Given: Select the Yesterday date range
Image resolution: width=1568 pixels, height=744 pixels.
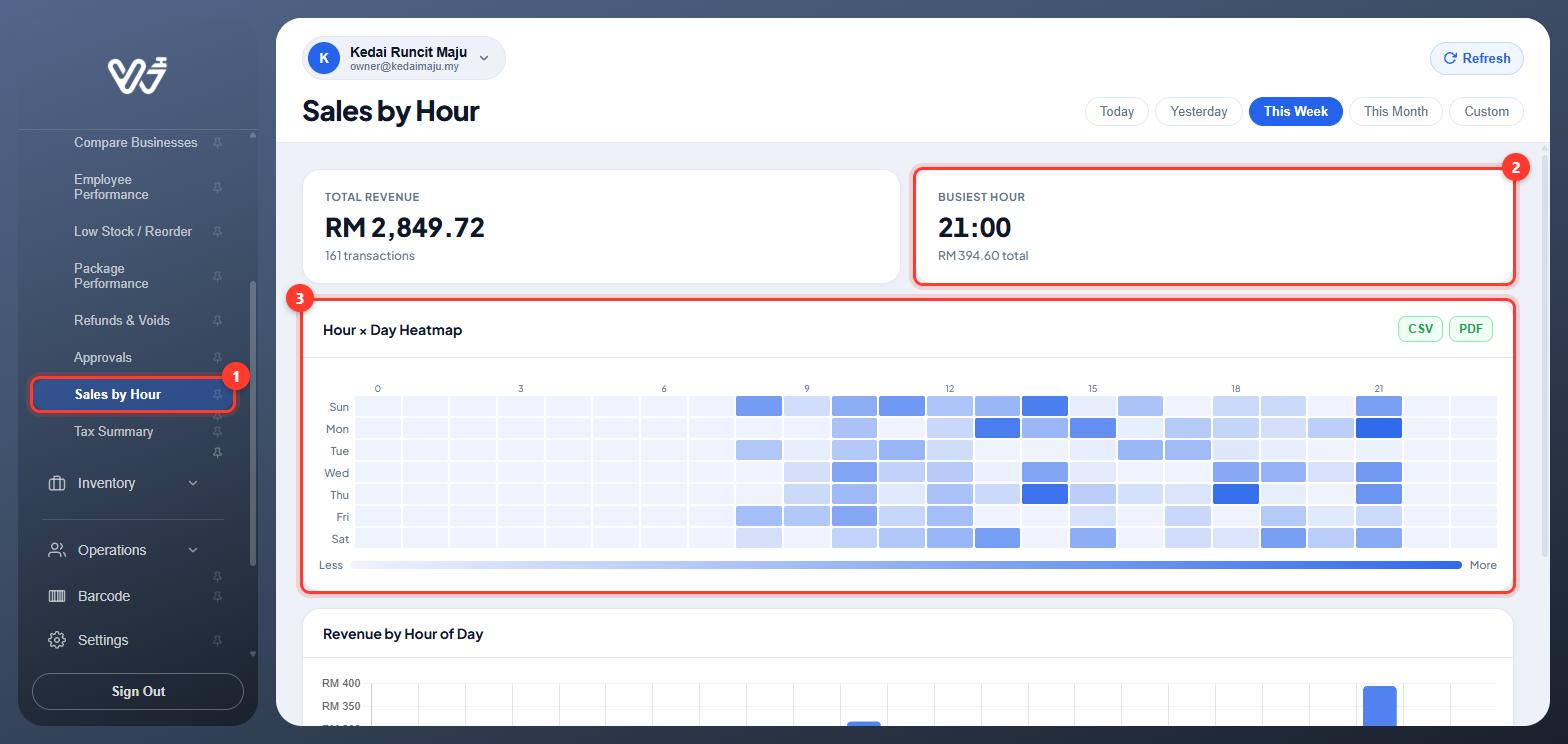Looking at the screenshot, I should pos(1199,111).
